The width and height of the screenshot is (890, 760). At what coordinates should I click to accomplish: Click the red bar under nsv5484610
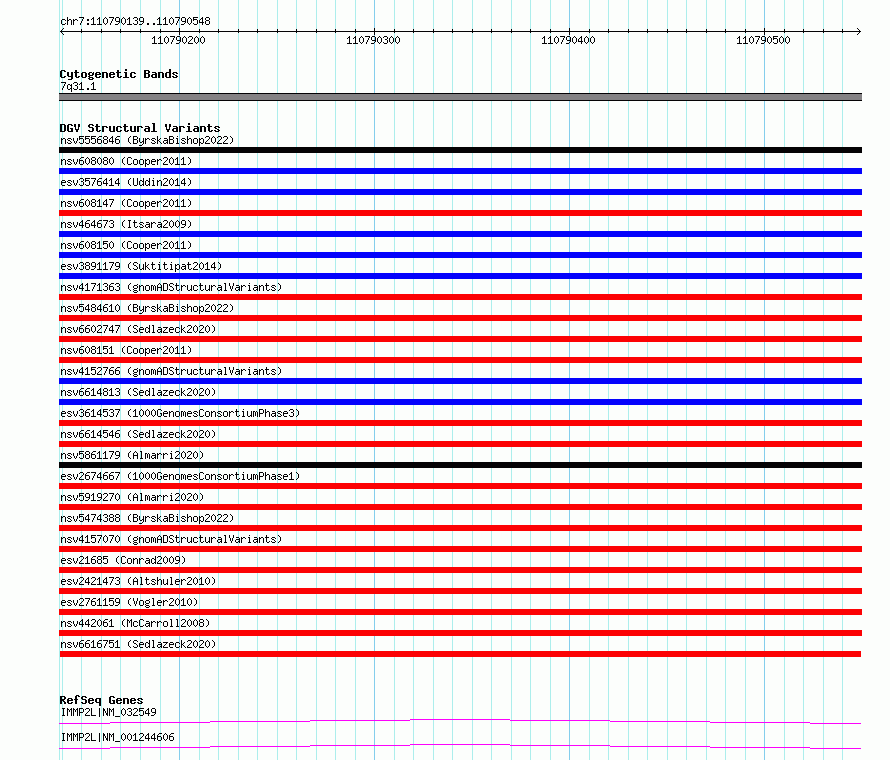point(460,318)
